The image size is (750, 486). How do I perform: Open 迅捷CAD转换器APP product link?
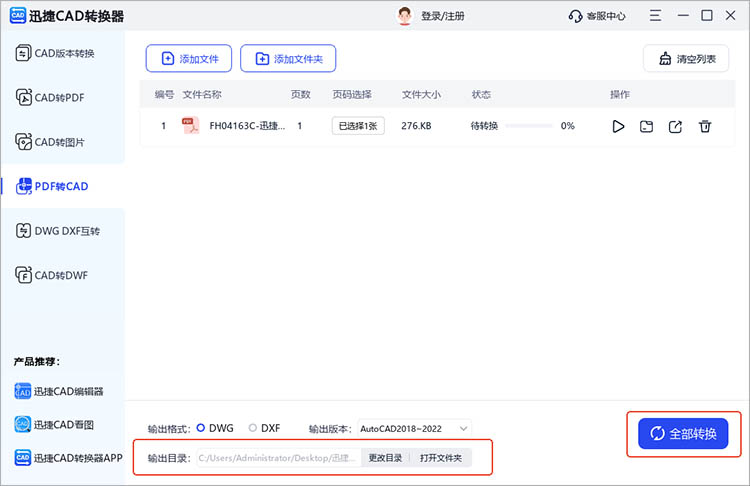coord(68,458)
